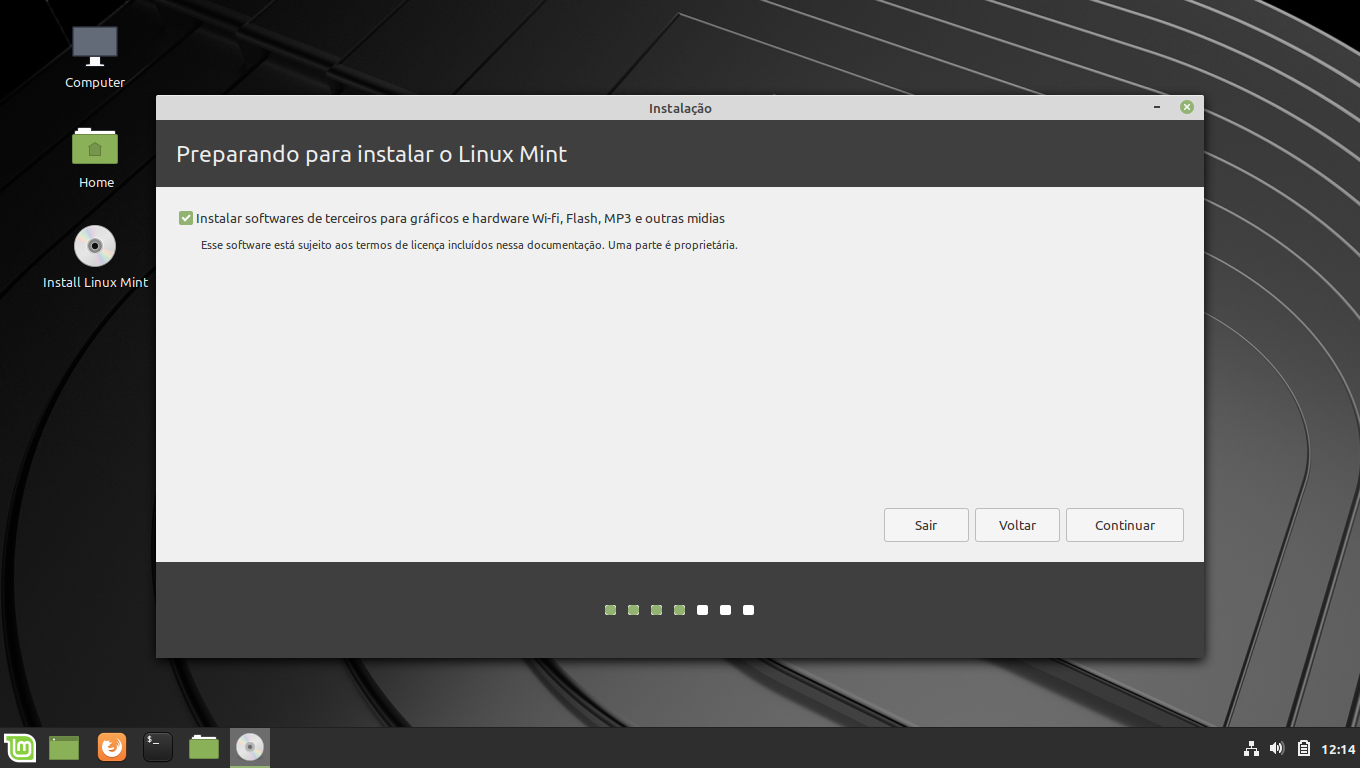This screenshot has height=768, width=1360.
Task: Click the 'Esse software está sujeito' license note
Action: pos(469,245)
